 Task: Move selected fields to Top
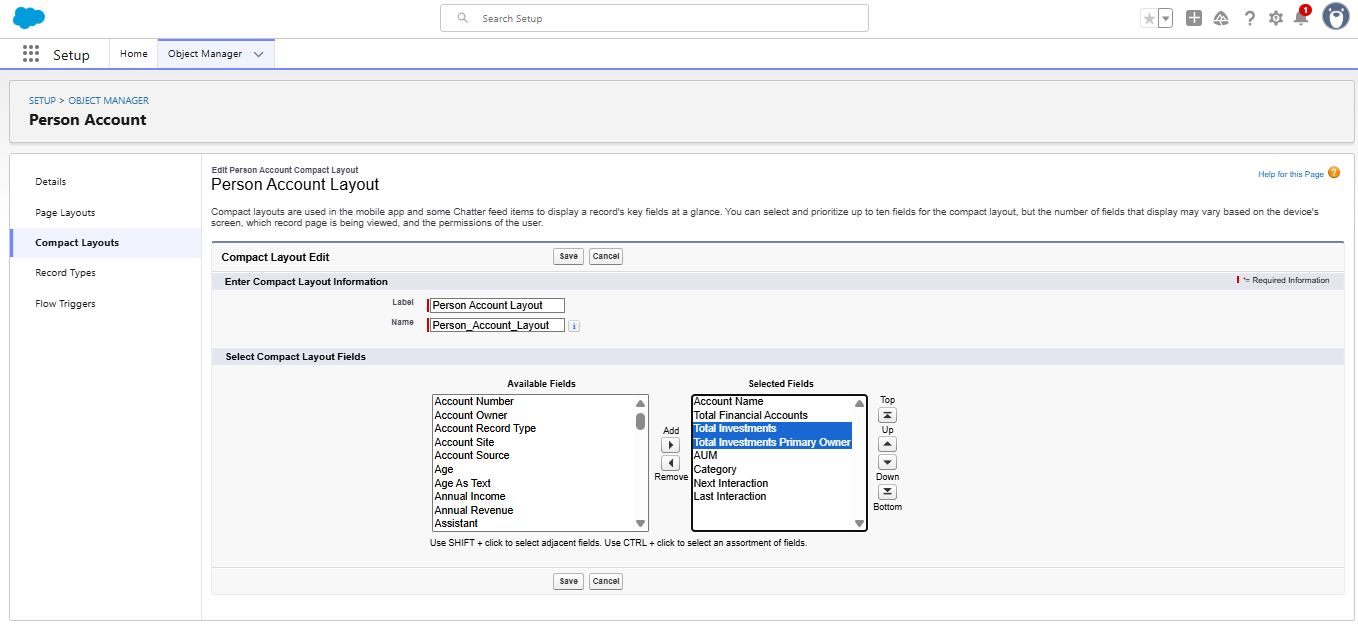pos(887,415)
